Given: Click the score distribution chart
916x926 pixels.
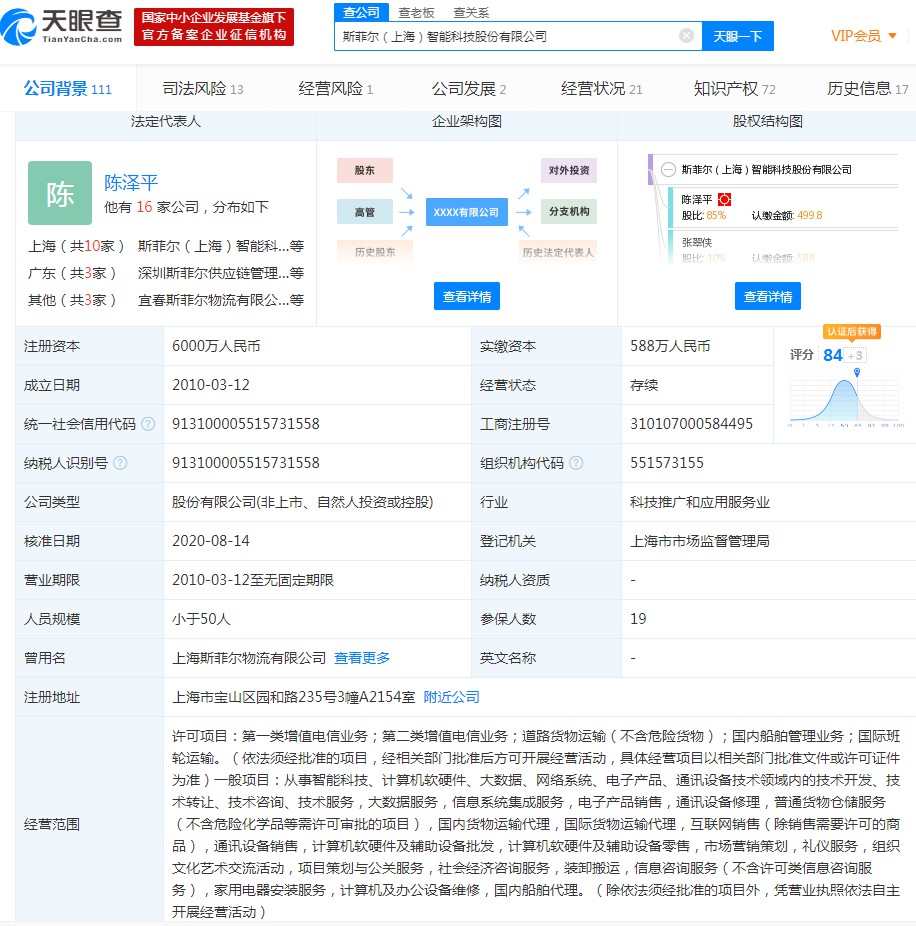Looking at the screenshot, I should point(845,397).
